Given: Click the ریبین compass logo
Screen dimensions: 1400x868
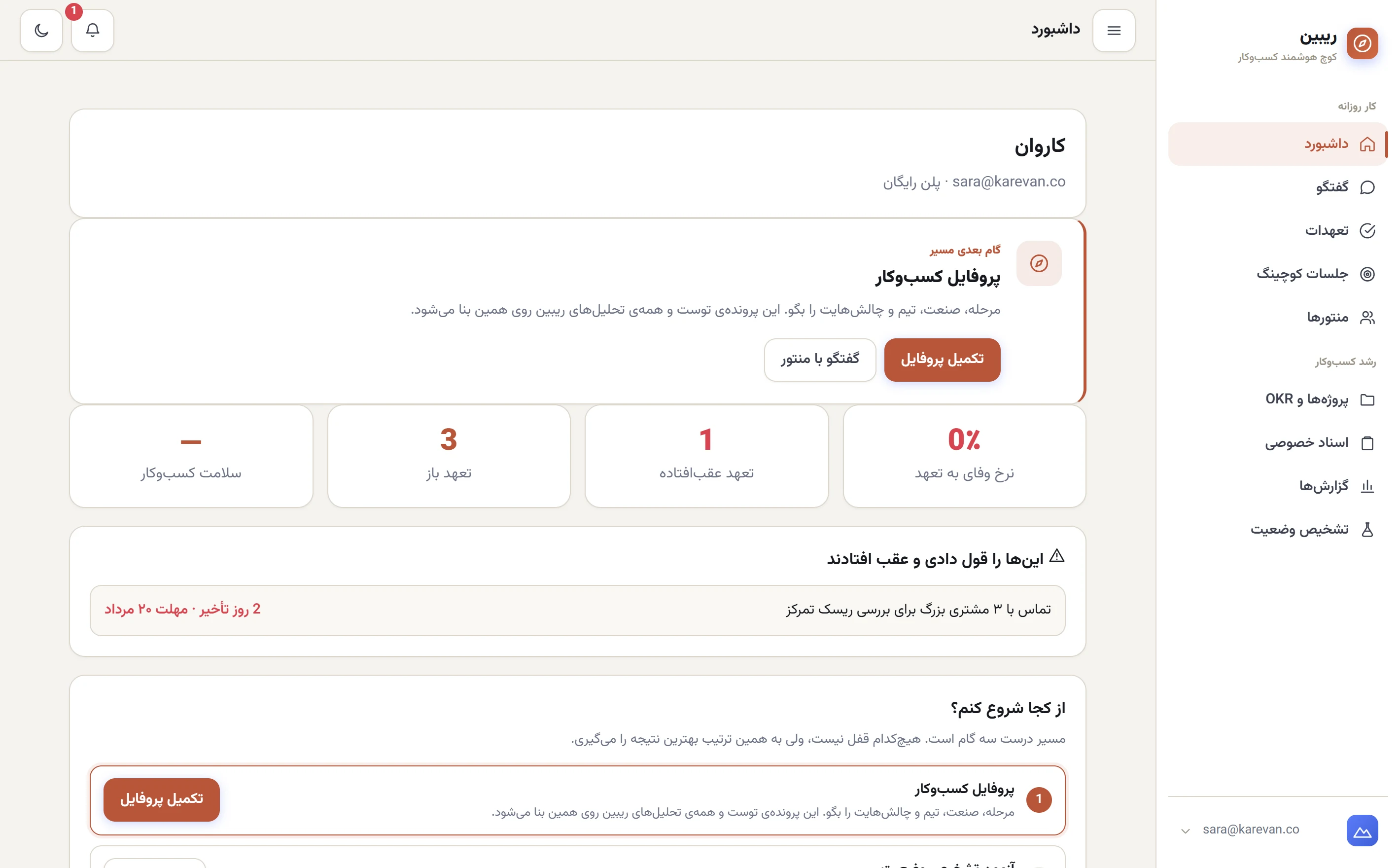Looking at the screenshot, I should 1362,43.
